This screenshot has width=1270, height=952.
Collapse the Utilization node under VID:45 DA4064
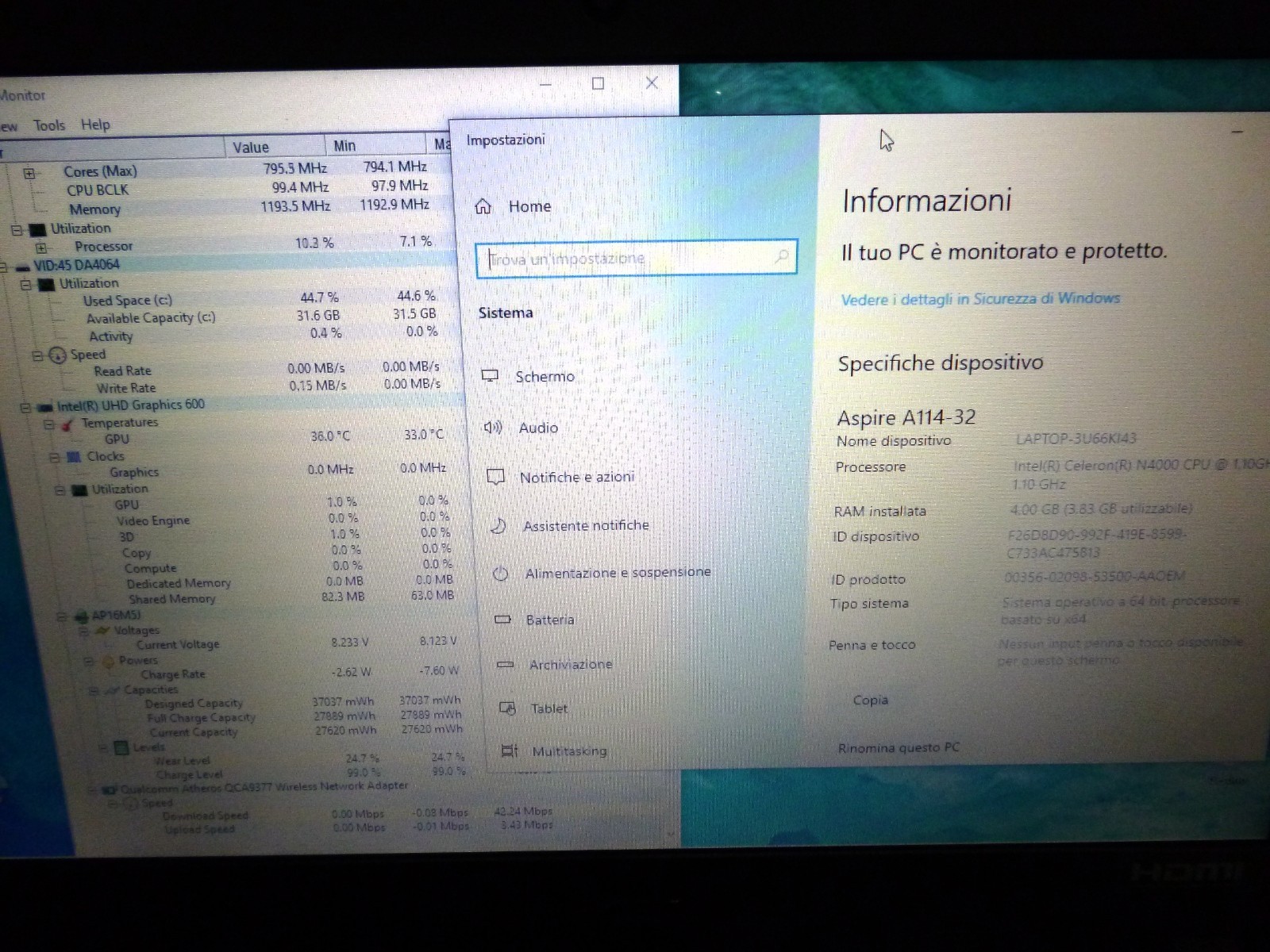[x=25, y=284]
